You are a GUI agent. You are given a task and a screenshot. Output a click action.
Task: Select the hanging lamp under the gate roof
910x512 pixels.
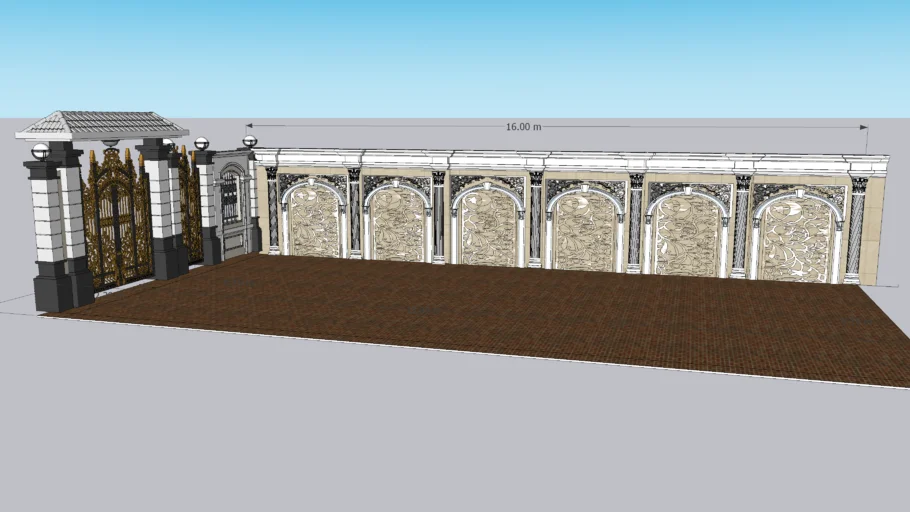(x=109, y=144)
